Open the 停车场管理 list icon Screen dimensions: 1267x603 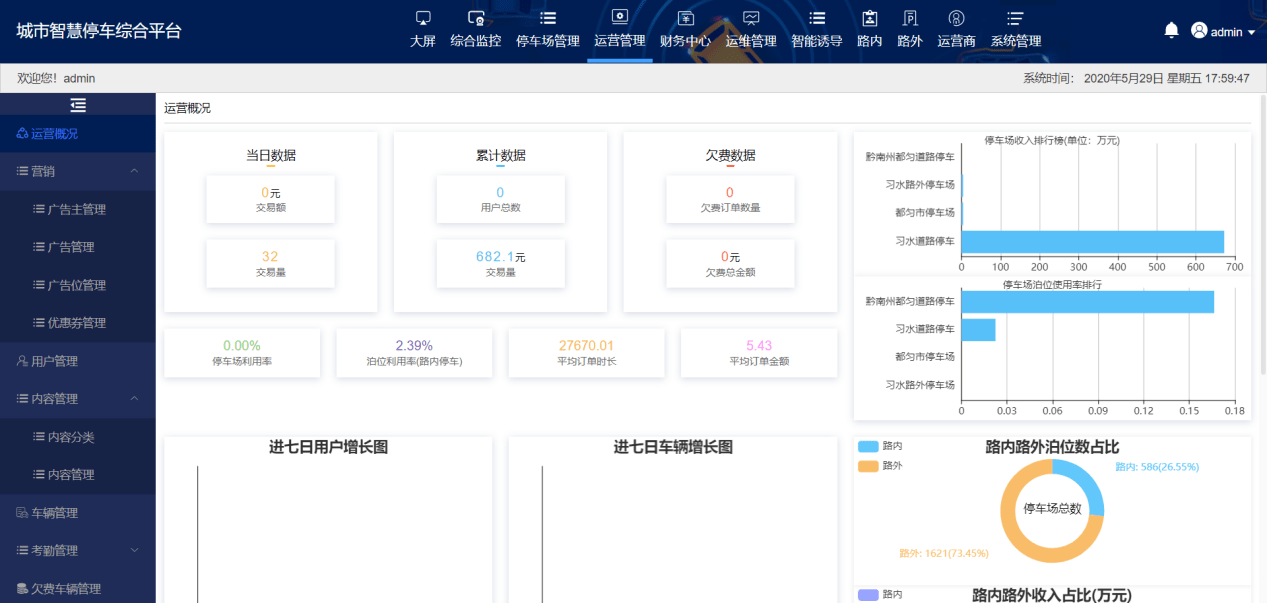point(548,18)
